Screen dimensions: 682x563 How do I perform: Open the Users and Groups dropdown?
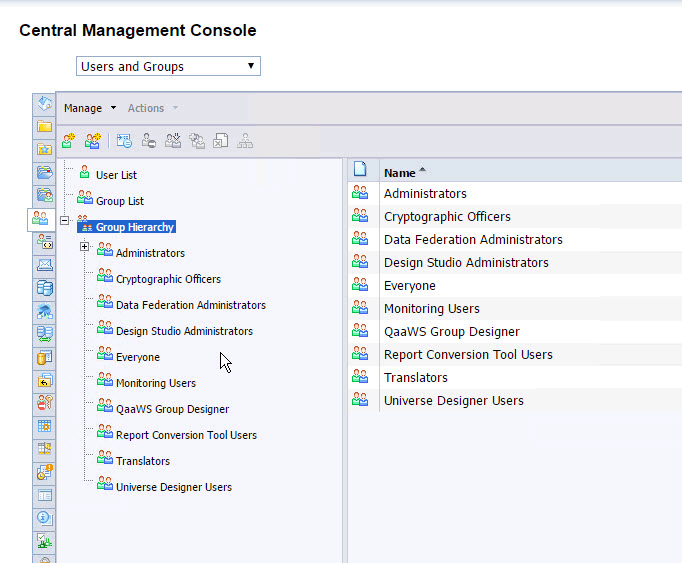coord(168,66)
